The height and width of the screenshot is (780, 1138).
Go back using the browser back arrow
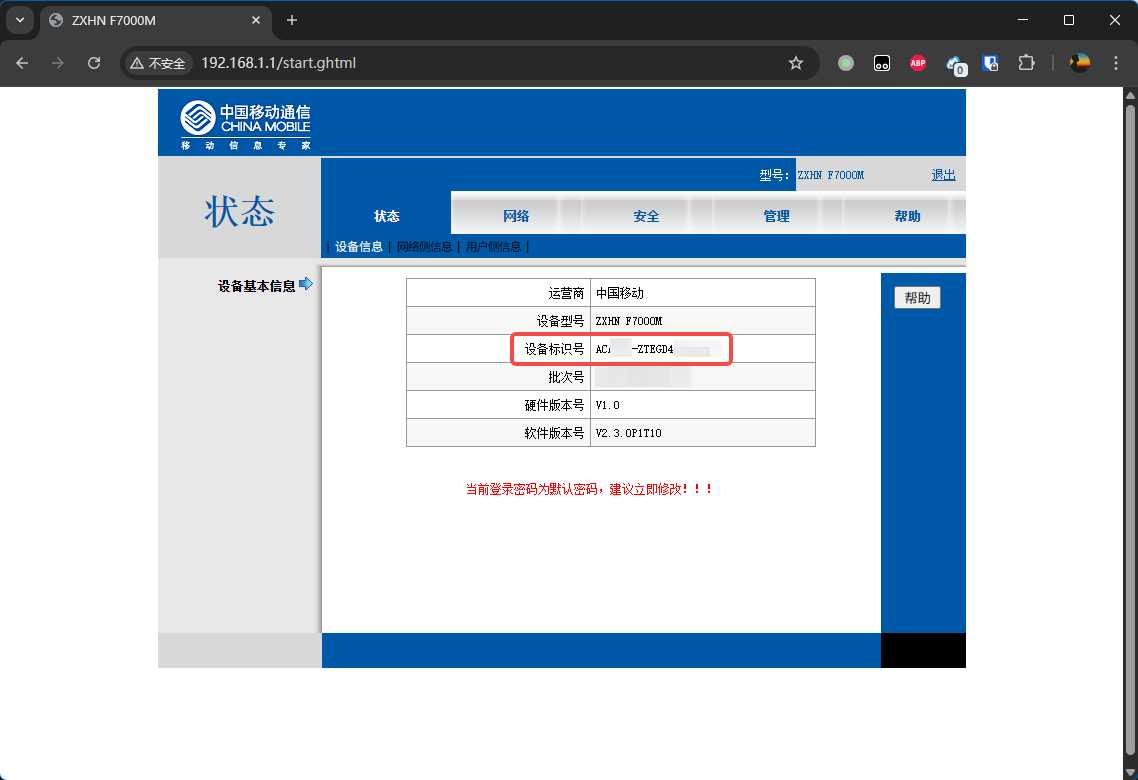[x=22, y=63]
